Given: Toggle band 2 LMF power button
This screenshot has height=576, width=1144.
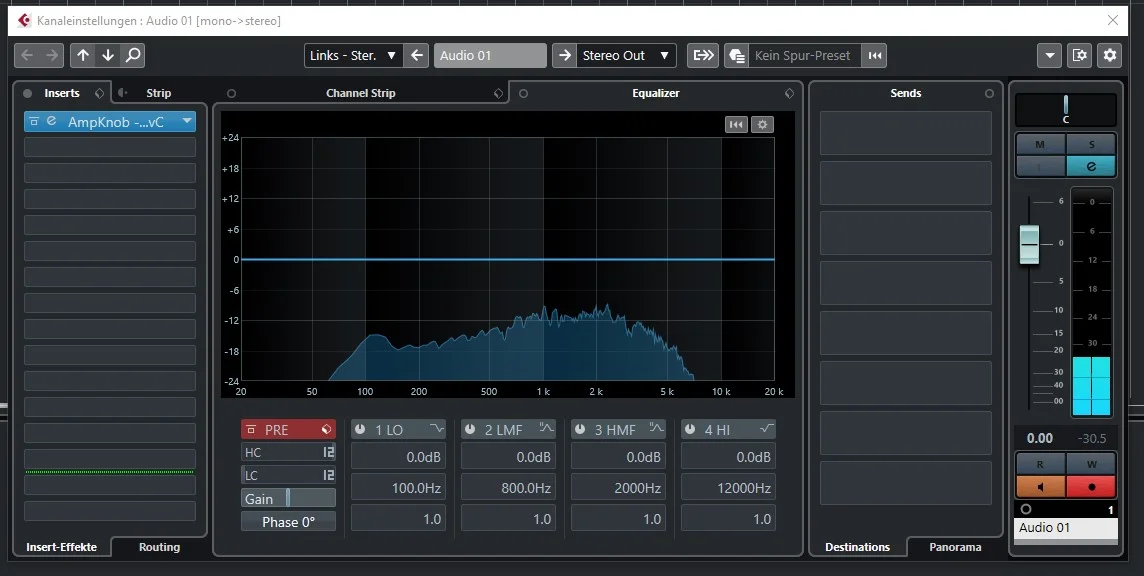Looking at the screenshot, I should 470,429.
